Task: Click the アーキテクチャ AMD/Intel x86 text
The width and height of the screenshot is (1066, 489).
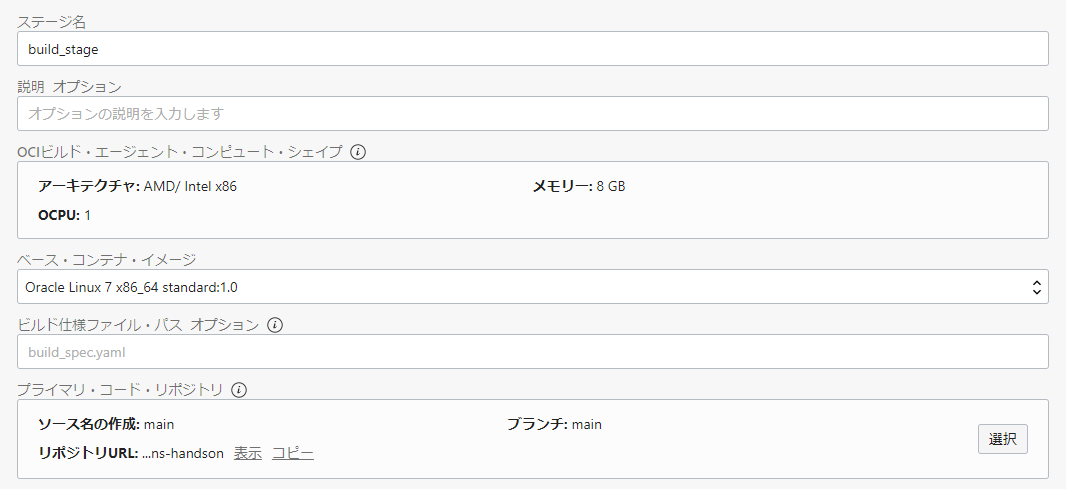Action: [x=137, y=186]
